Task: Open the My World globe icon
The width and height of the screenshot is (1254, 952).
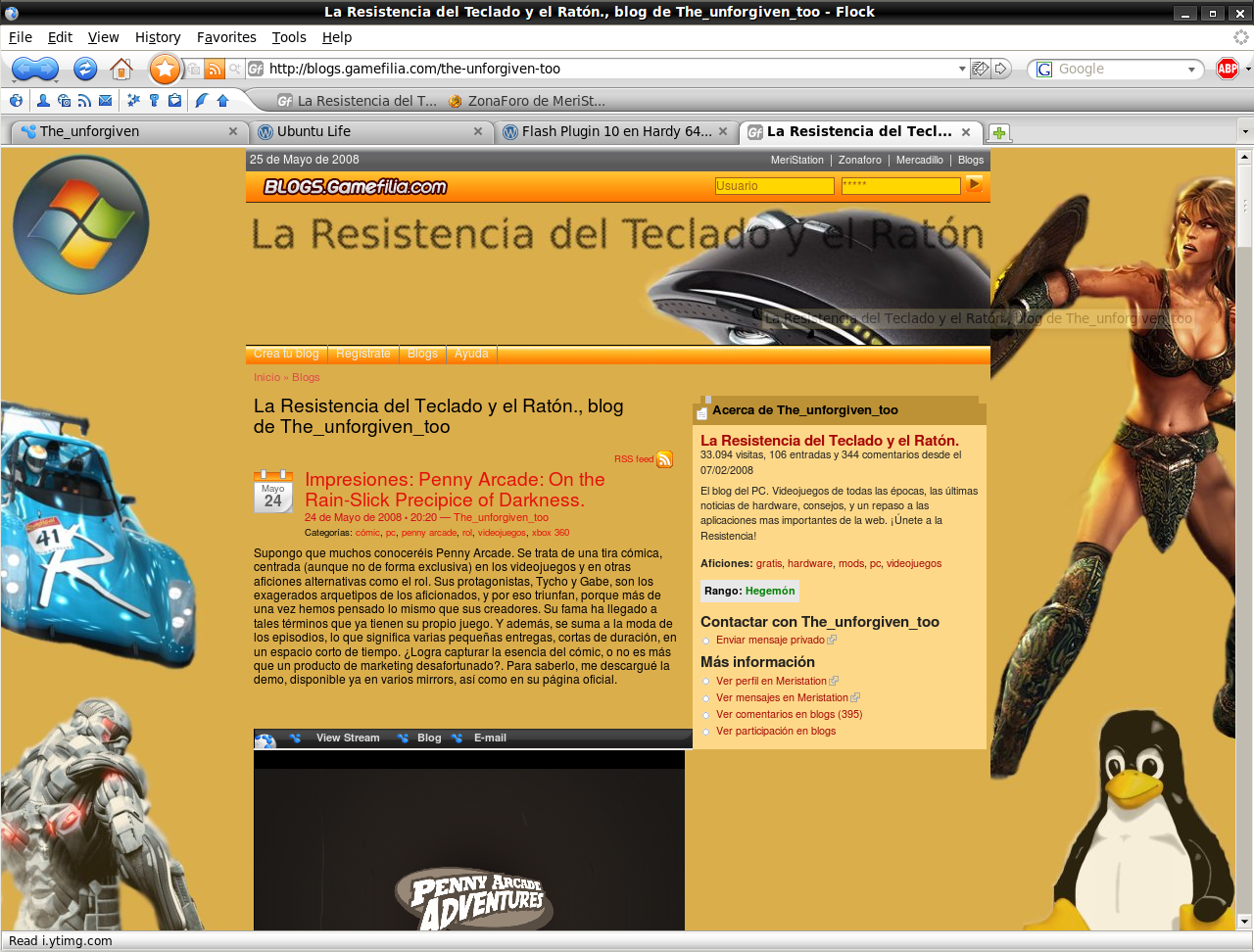Action: pos(16,100)
